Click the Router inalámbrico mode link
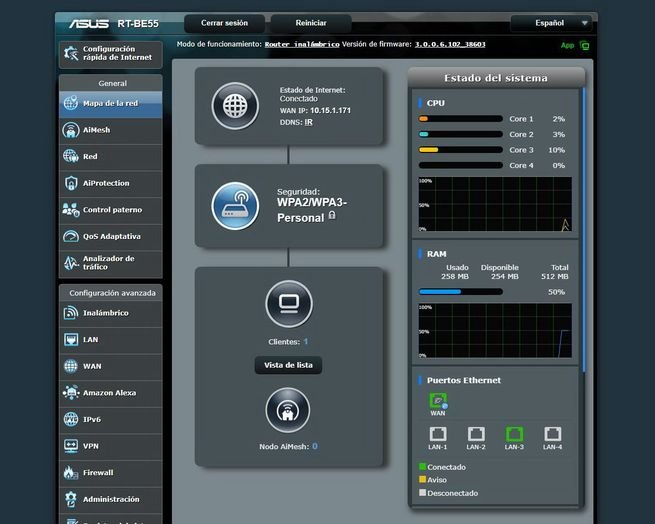The height and width of the screenshot is (524, 655). pyautogui.click(x=302, y=45)
